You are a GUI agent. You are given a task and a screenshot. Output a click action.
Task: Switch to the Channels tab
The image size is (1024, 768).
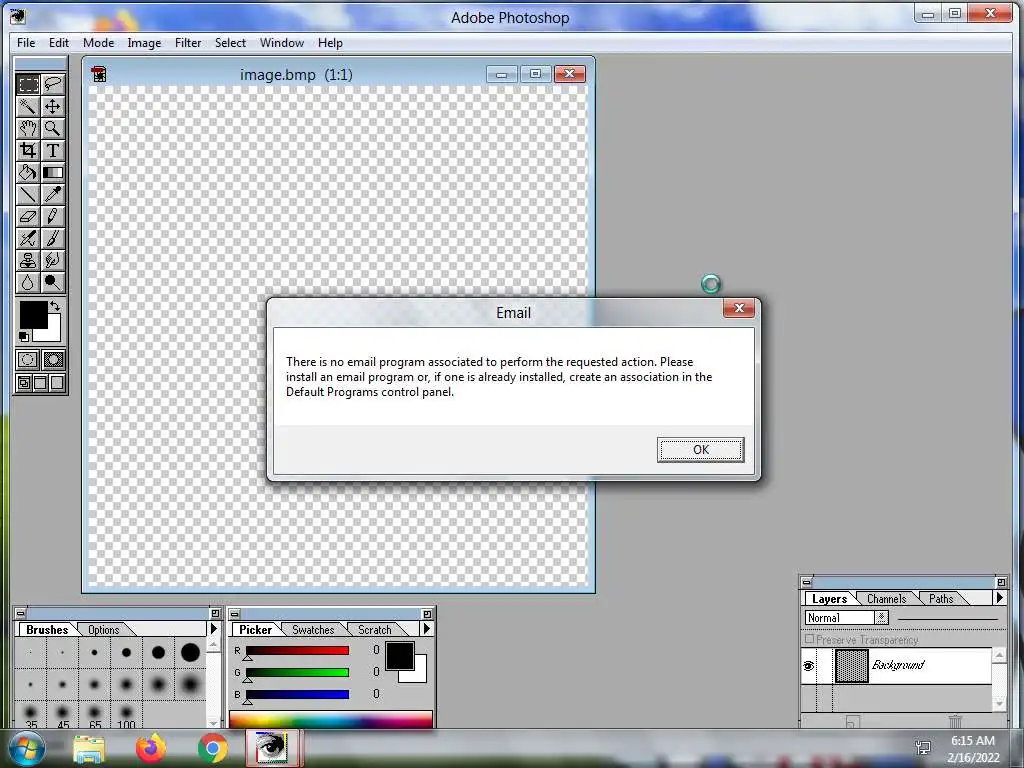(x=886, y=598)
